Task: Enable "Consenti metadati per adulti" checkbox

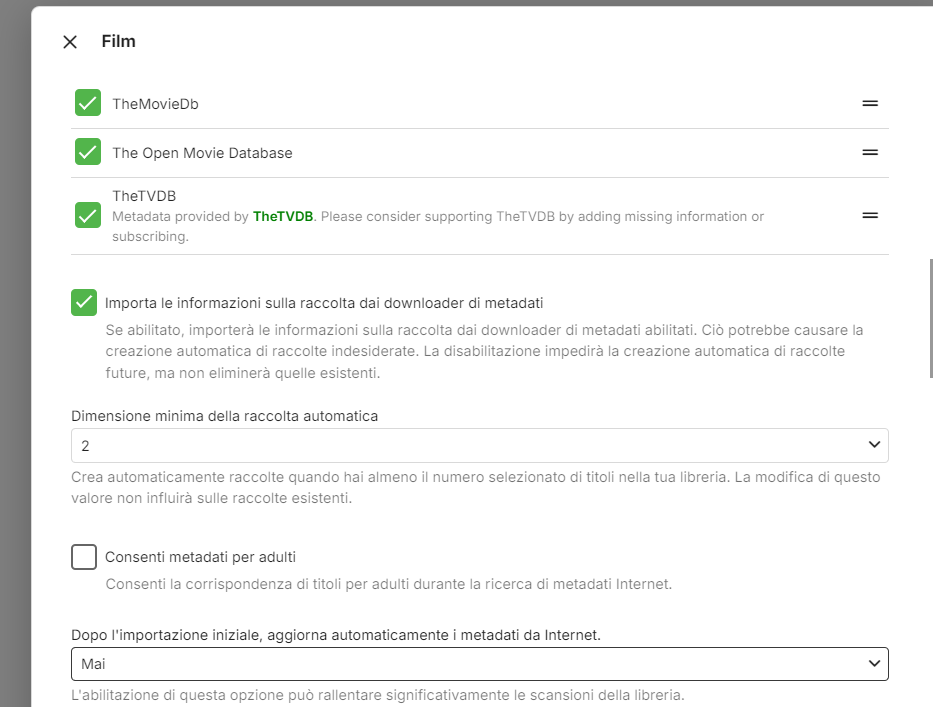Action: click(x=84, y=557)
